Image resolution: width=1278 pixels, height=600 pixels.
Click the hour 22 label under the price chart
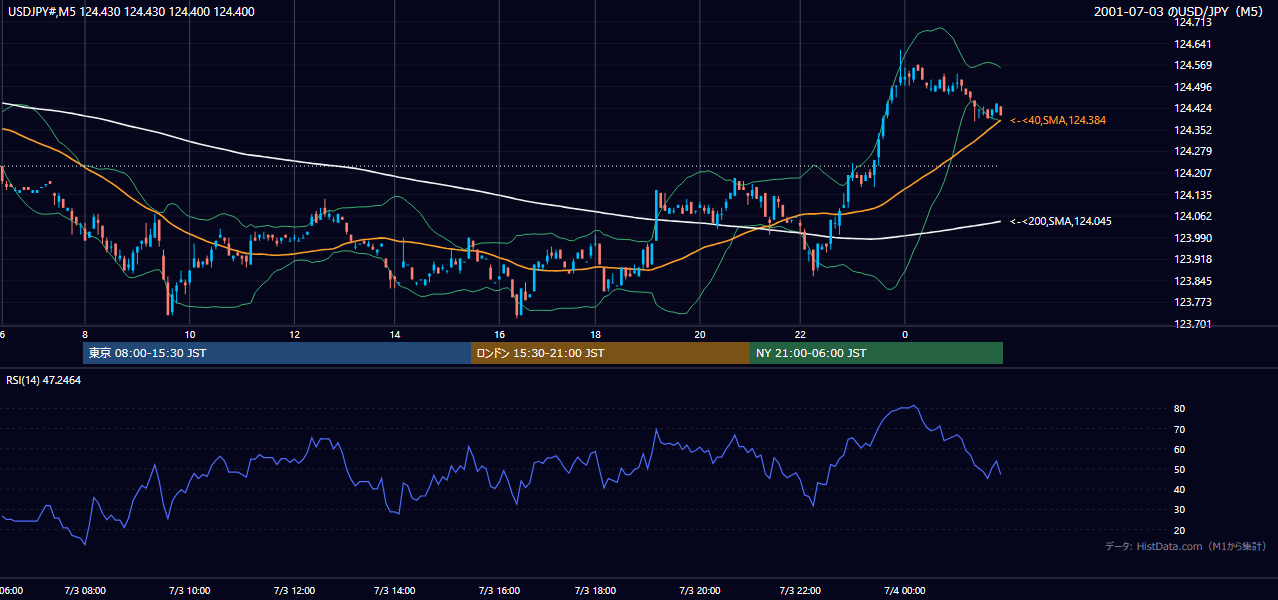tap(800, 334)
